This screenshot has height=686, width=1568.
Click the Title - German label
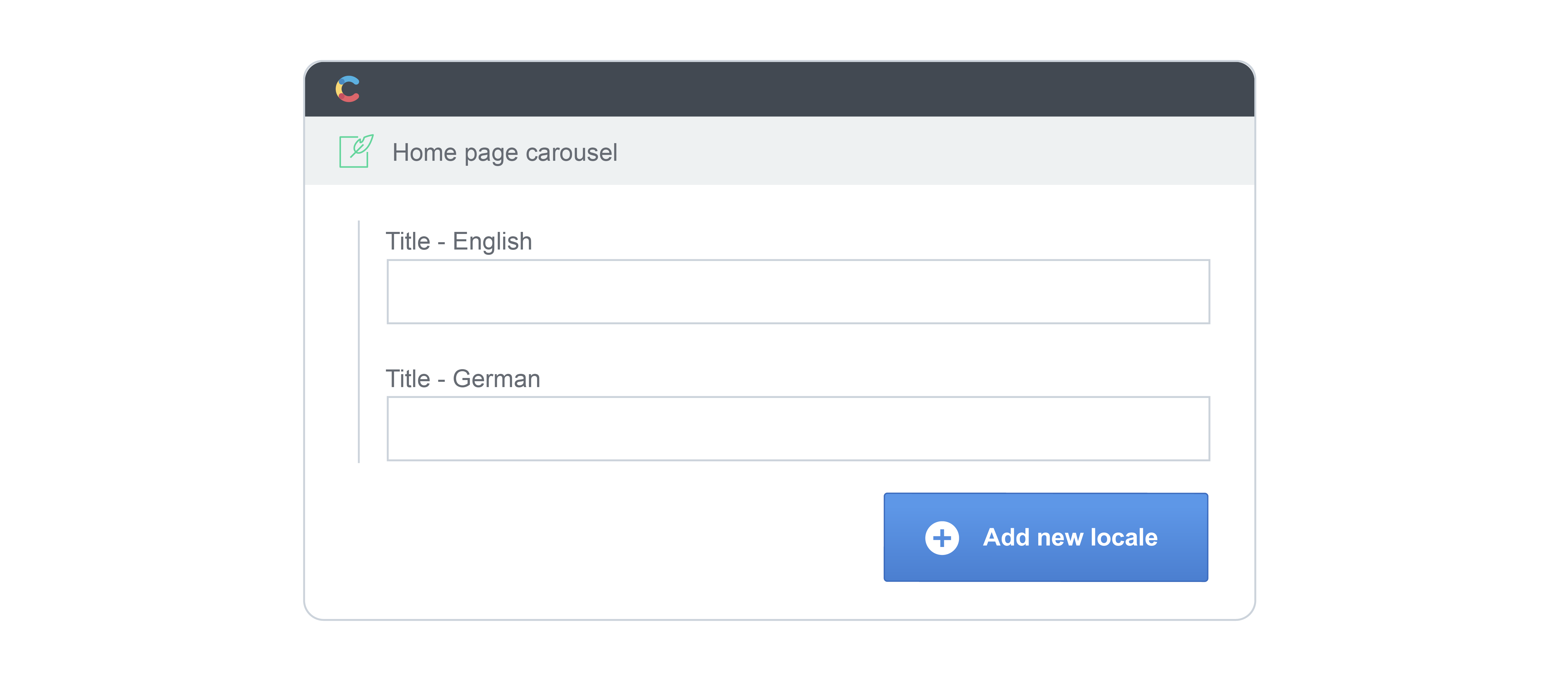463,379
